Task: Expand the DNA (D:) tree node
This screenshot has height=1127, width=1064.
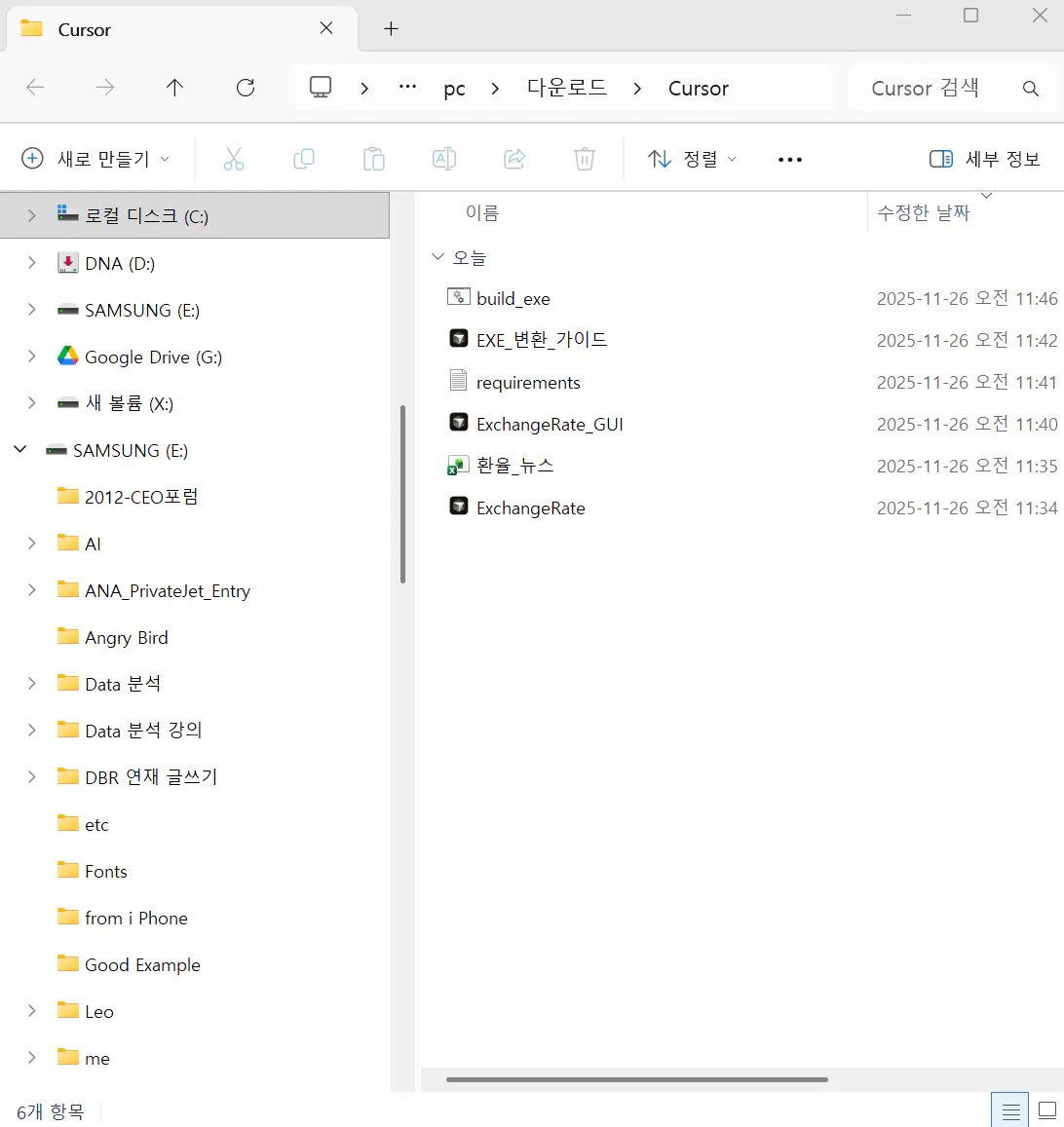Action: click(x=31, y=263)
